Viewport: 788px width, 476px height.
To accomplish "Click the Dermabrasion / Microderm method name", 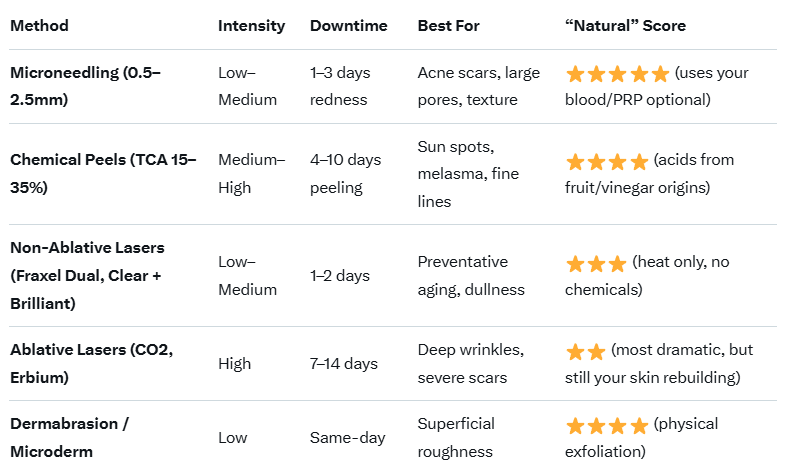I will tap(70, 437).
